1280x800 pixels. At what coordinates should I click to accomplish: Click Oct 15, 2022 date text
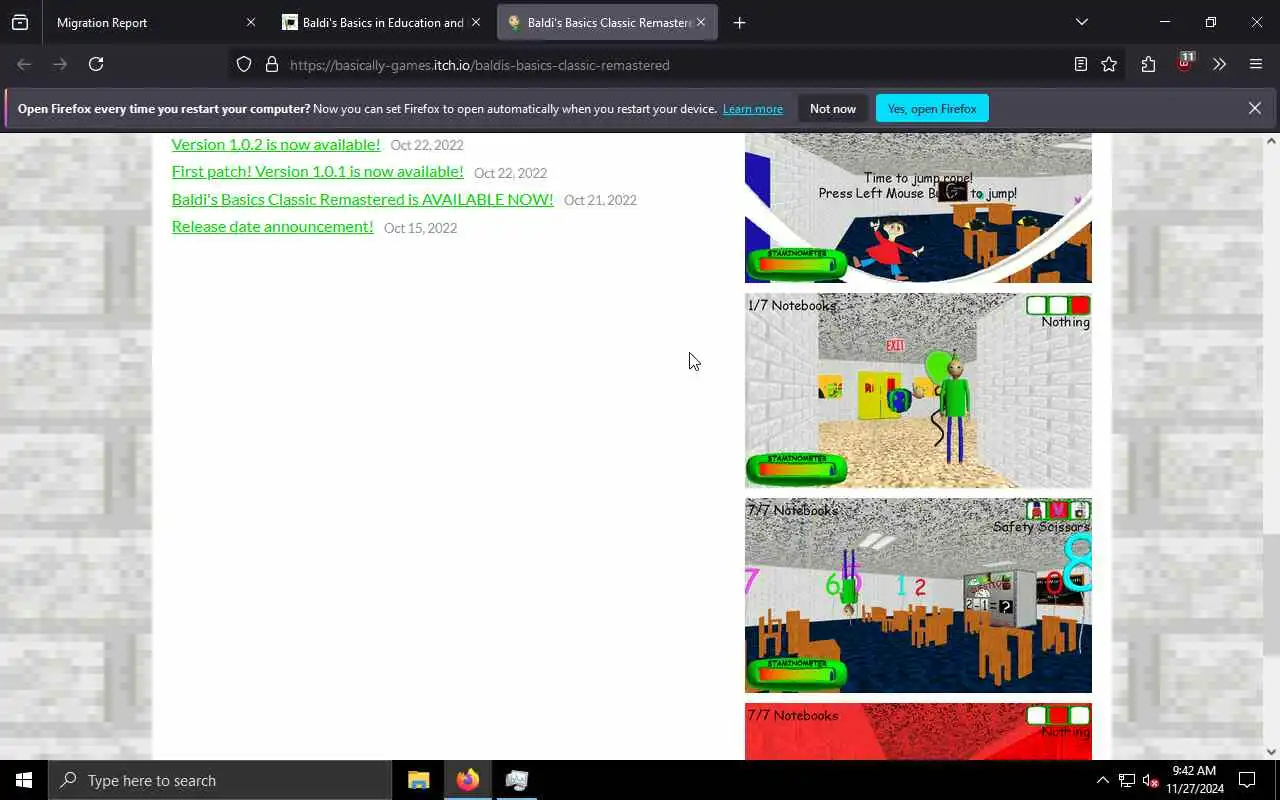420,228
